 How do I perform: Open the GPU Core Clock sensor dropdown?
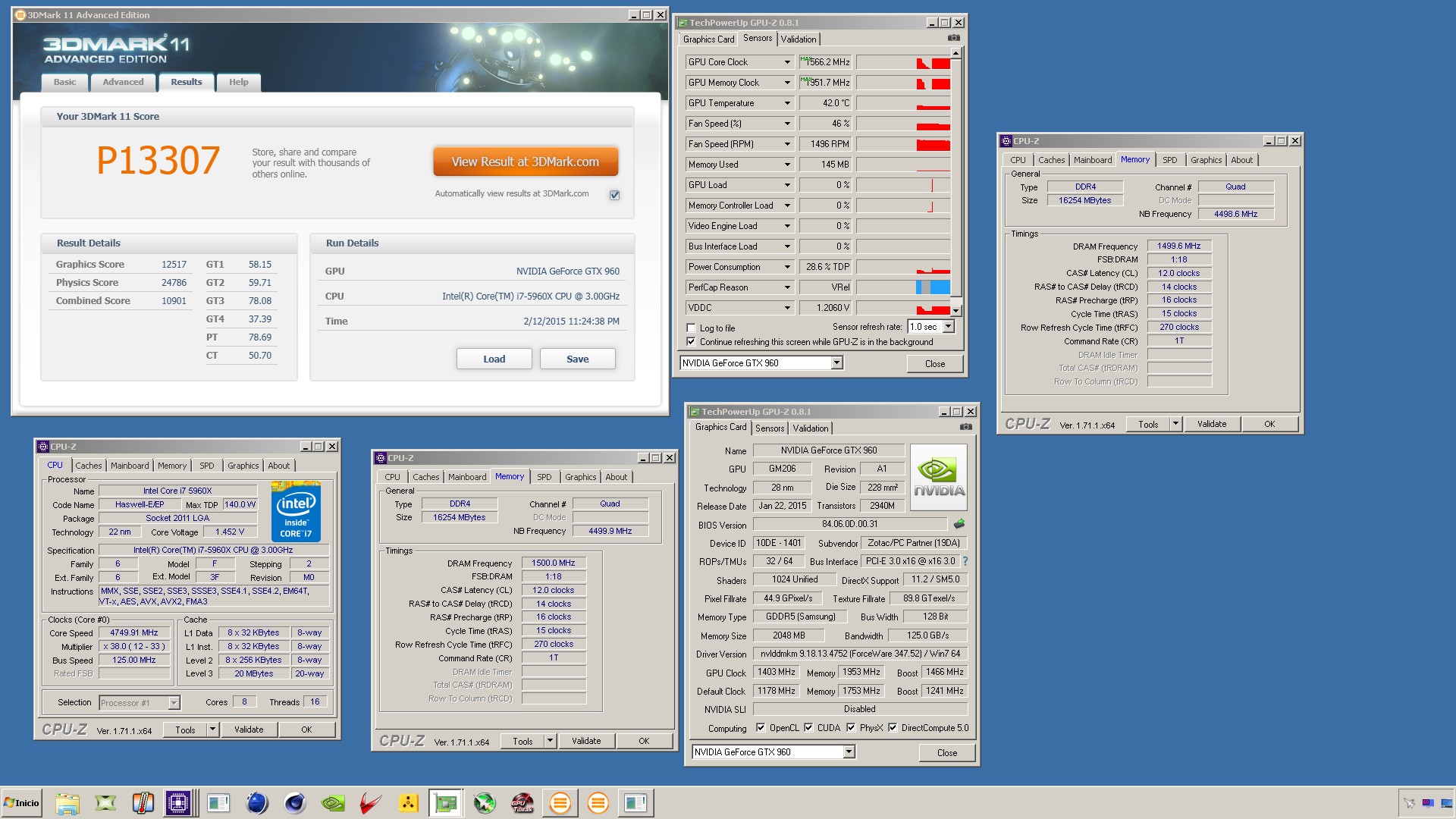787,62
